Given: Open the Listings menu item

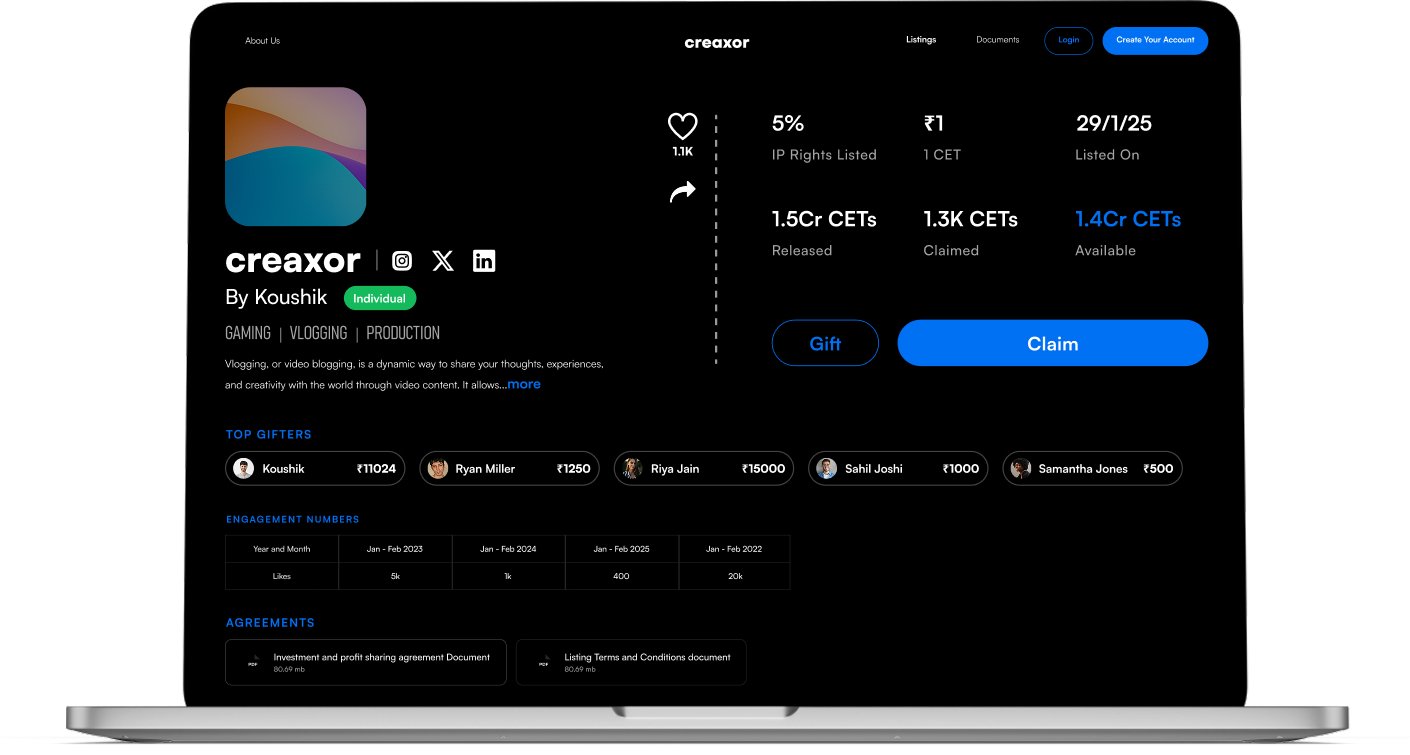Looking at the screenshot, I should tap(921, 40).
